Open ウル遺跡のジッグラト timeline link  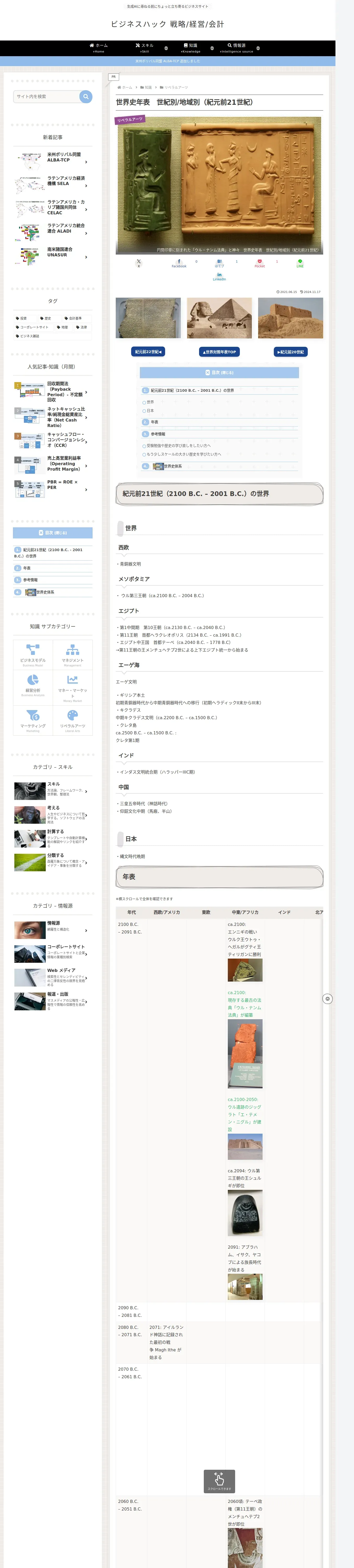click(x=245, y=1115)
